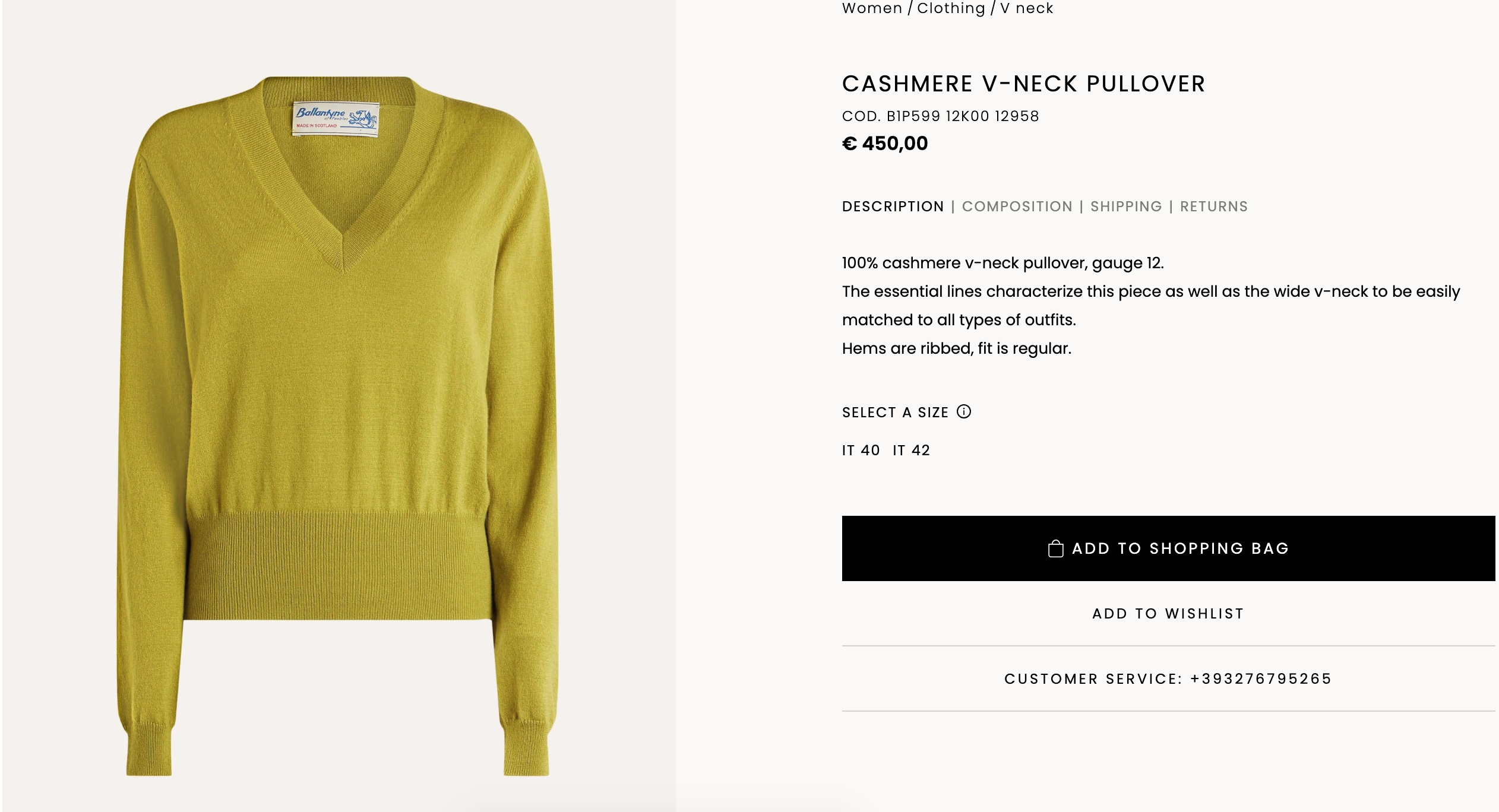Navigate to the V neck breadcrumb
Viewport: 1499px width, 812px height.
point(1026,8)
